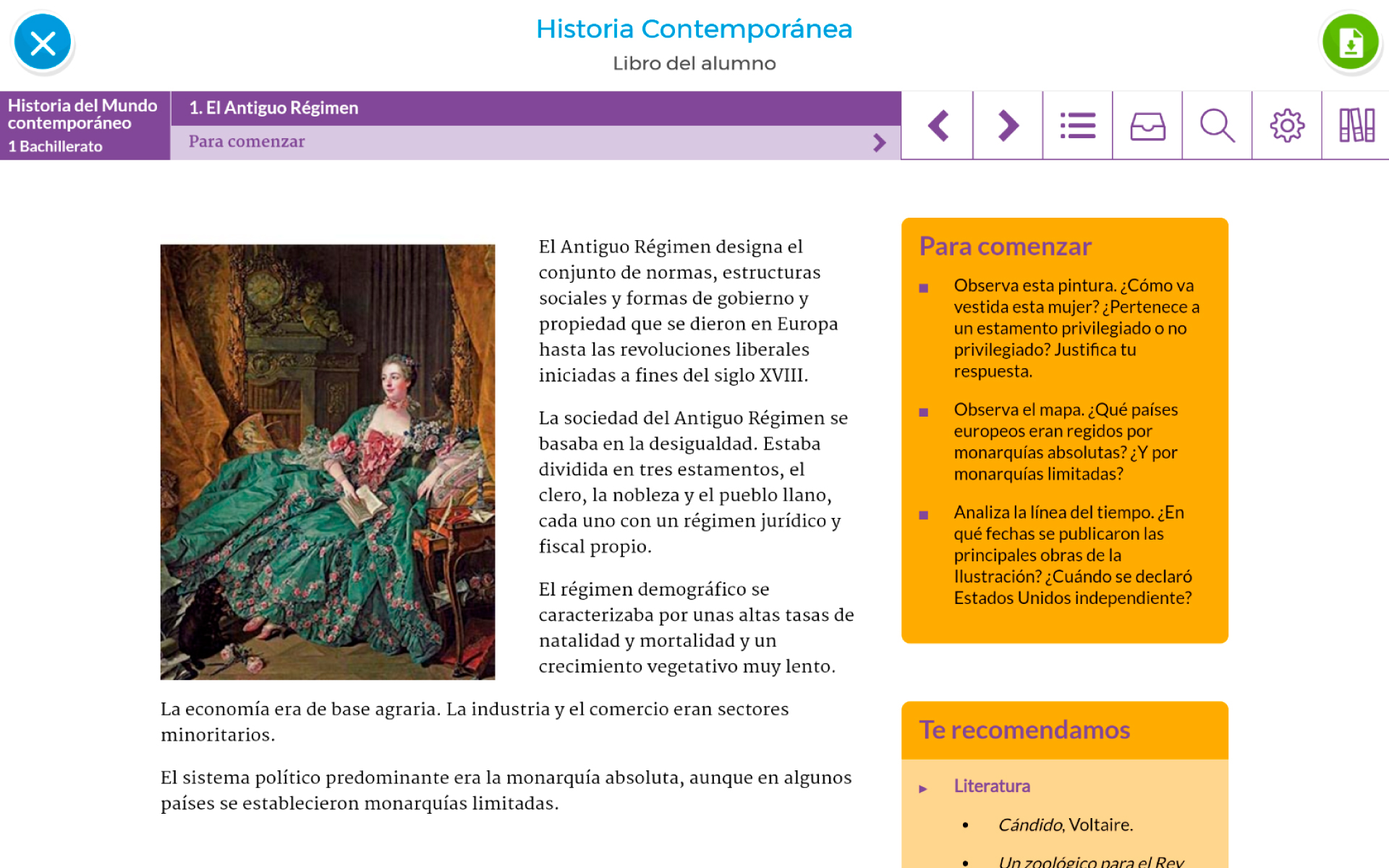Click paragraph starting 'El Antiguo Régimen designa'

(x=688, y=311)
